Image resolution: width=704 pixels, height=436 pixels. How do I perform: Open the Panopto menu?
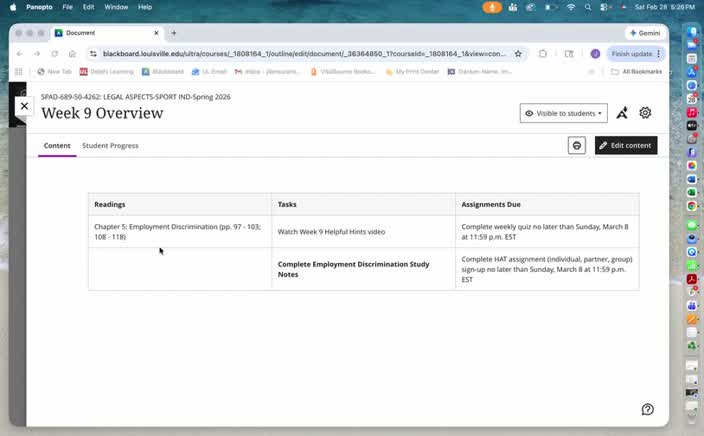39,7
